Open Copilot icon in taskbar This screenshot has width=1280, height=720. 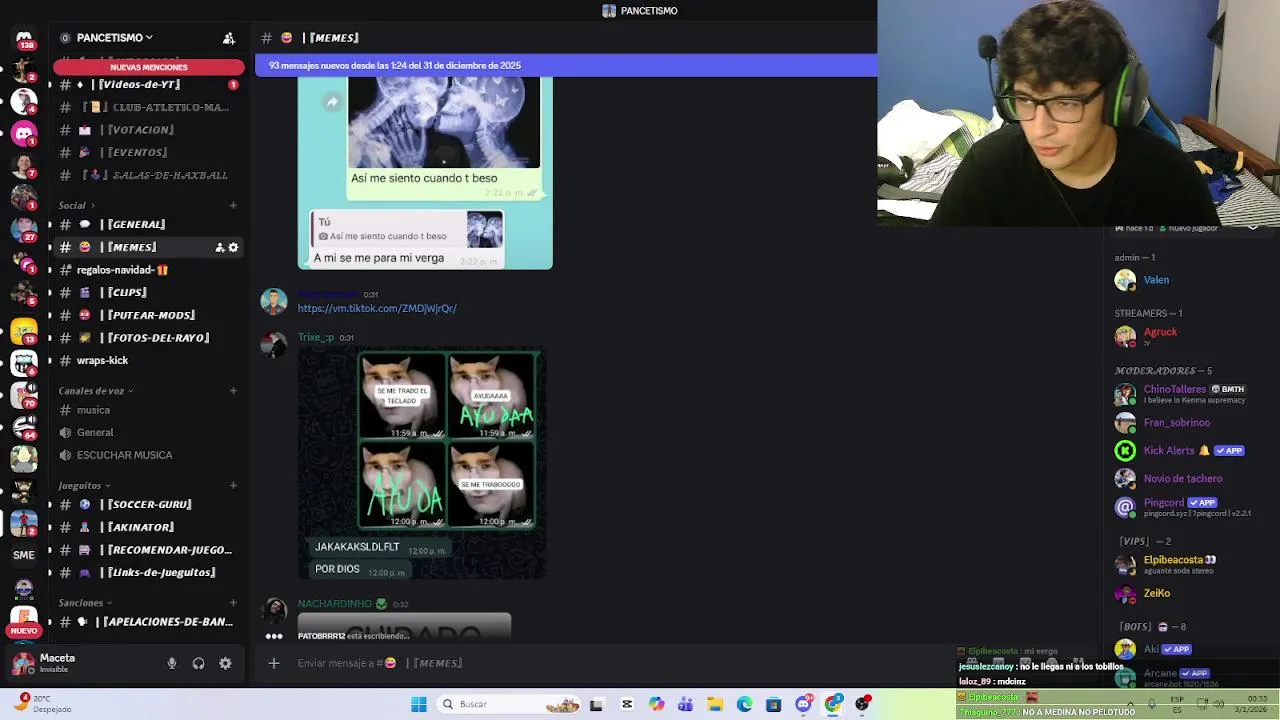click(656, 704)
